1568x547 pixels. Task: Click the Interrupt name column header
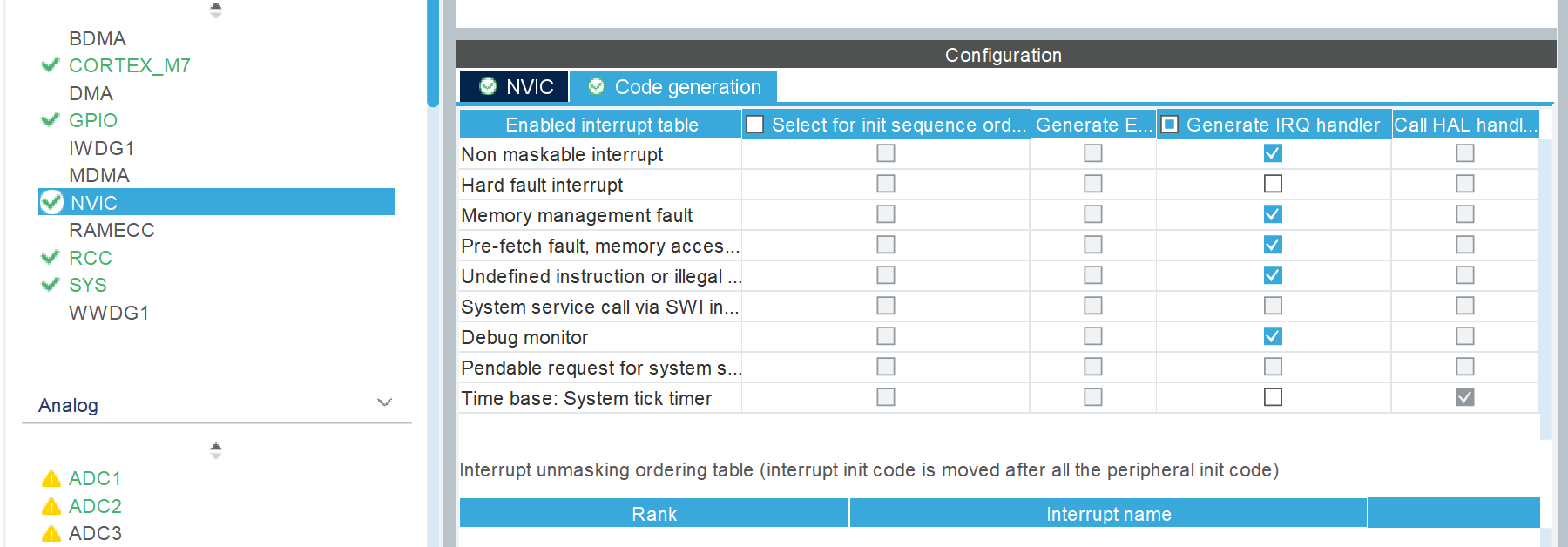[x=1108, y=514]
